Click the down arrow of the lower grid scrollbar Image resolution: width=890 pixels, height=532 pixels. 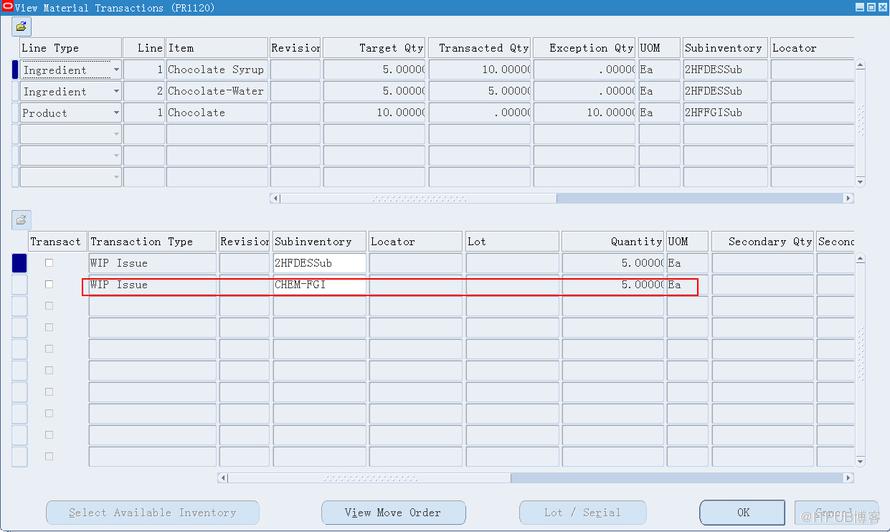[860, 461]
